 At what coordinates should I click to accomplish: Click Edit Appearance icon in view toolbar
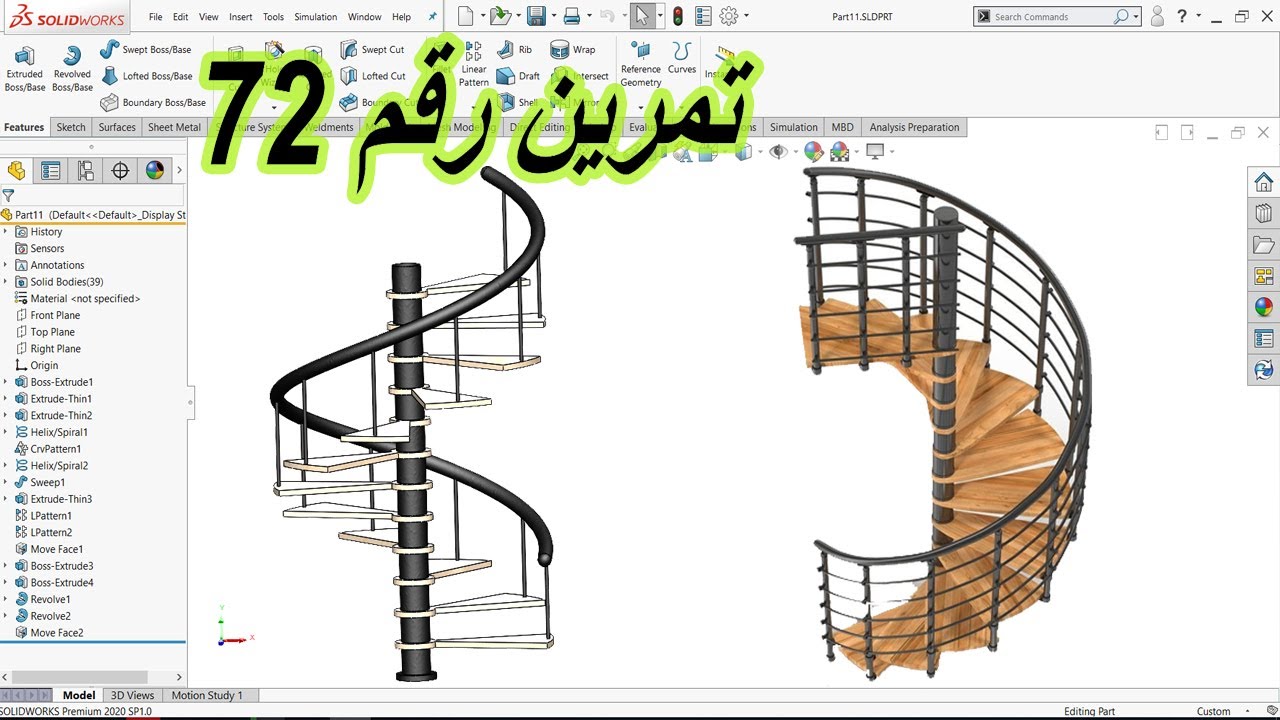813,152
